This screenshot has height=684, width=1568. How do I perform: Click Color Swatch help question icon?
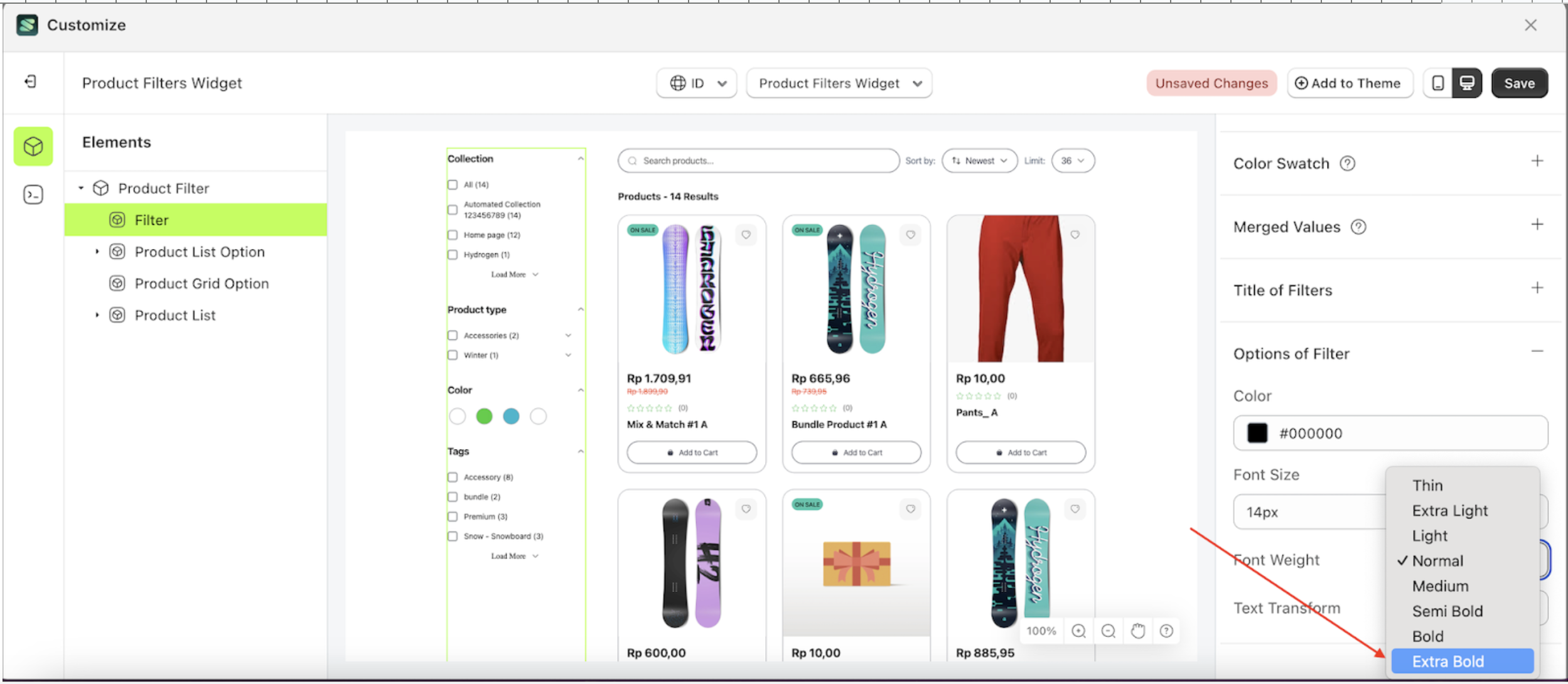[x=1347, y=164]
